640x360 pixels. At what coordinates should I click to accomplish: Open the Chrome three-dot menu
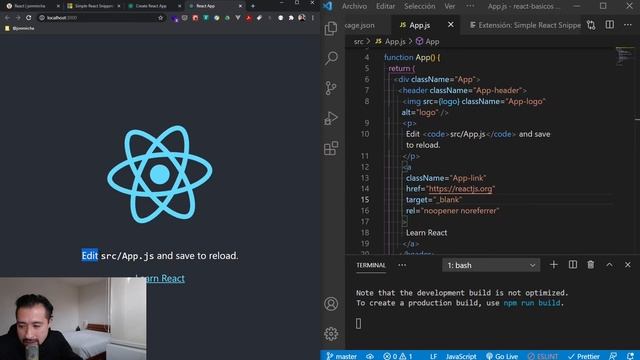point(313,18)
